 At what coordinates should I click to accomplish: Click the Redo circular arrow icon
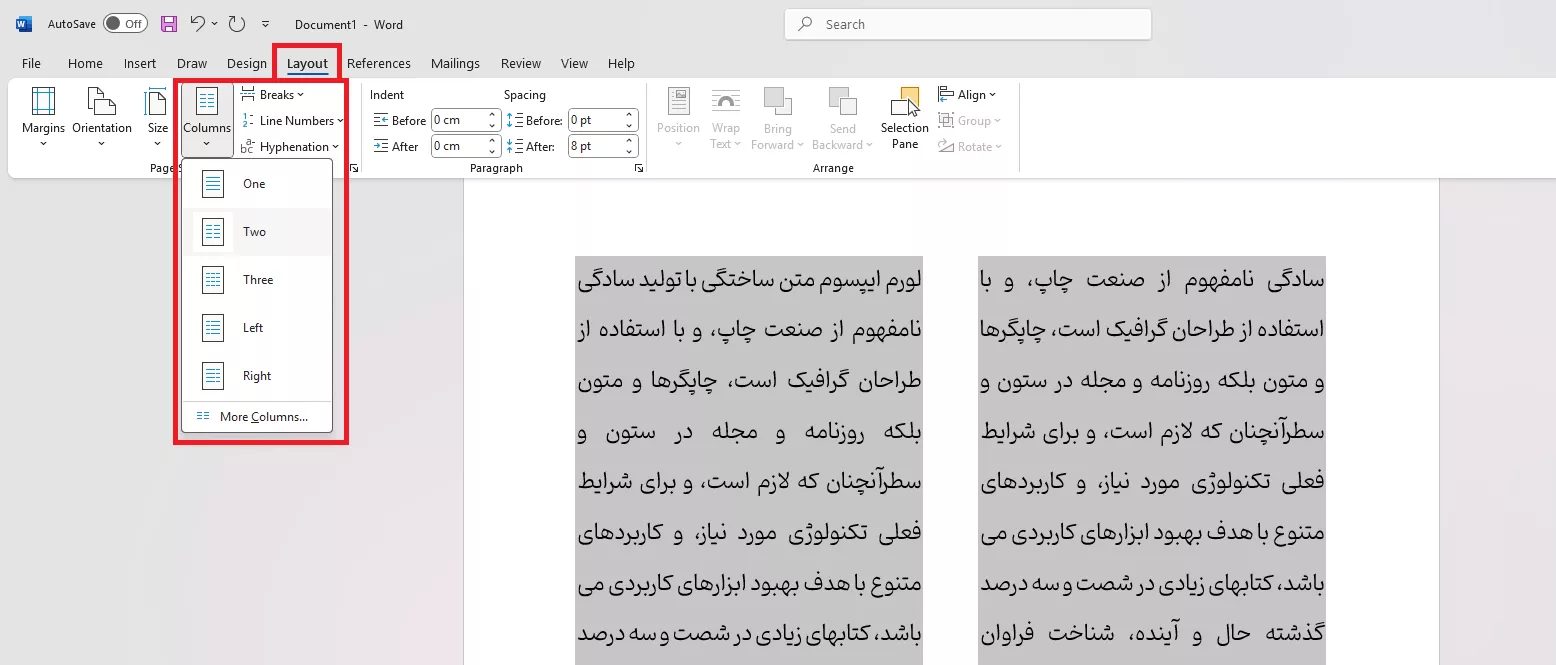(237, 24)
